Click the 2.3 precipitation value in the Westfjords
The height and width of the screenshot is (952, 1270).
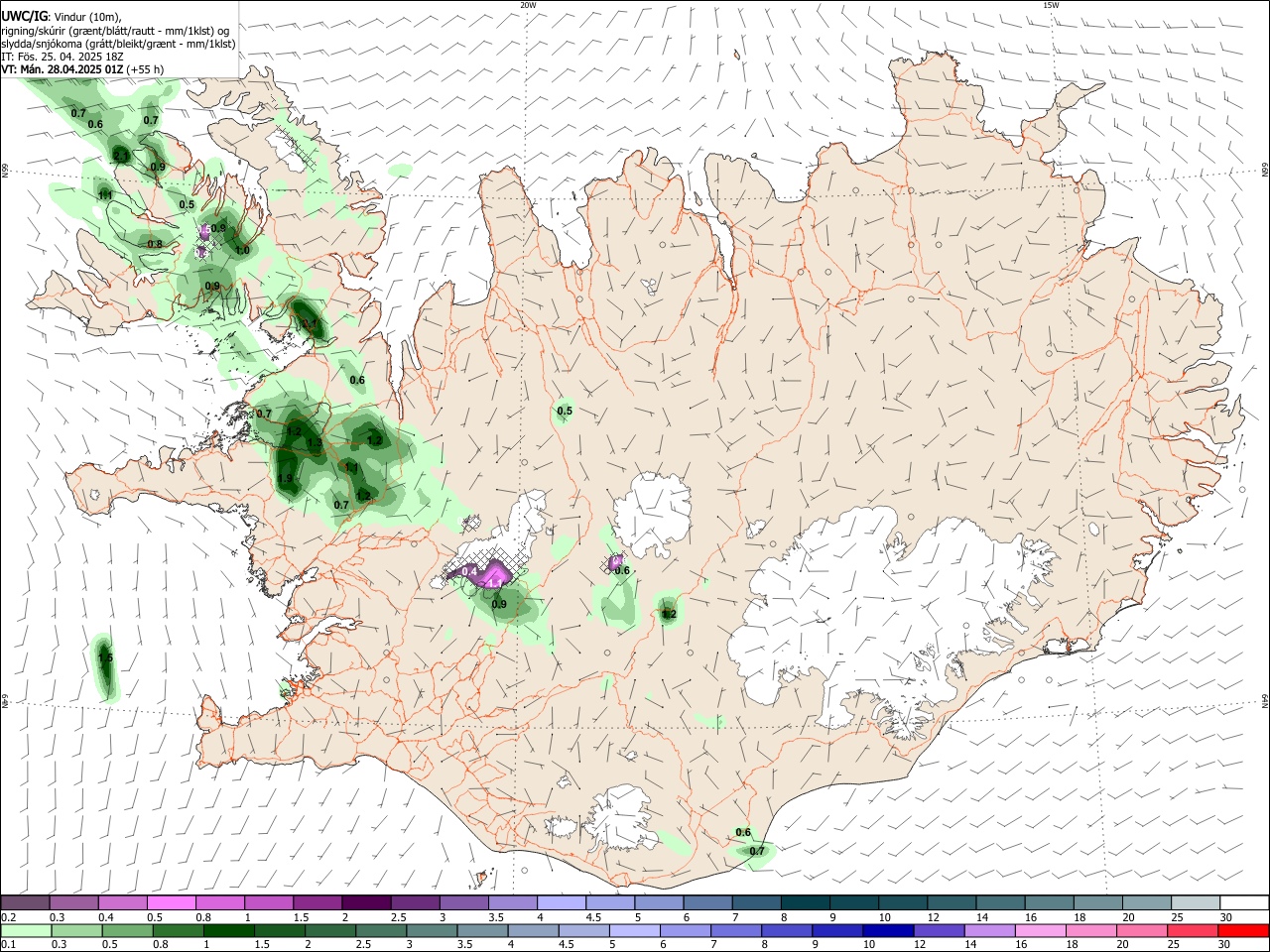click(x=121, y=156)
